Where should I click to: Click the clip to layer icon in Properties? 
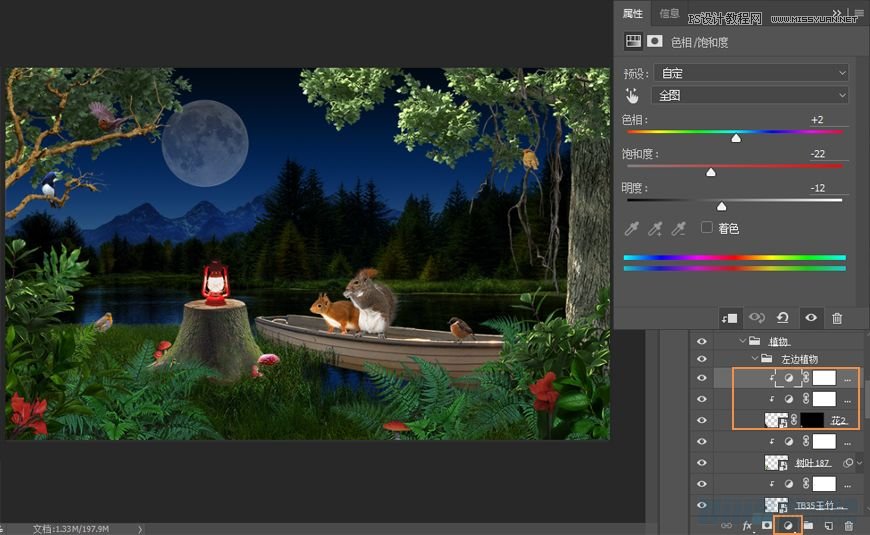coord(730,317)
